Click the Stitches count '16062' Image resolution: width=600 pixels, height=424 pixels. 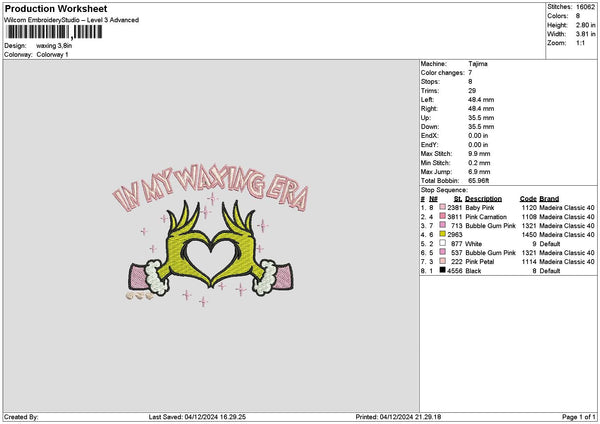585,7
